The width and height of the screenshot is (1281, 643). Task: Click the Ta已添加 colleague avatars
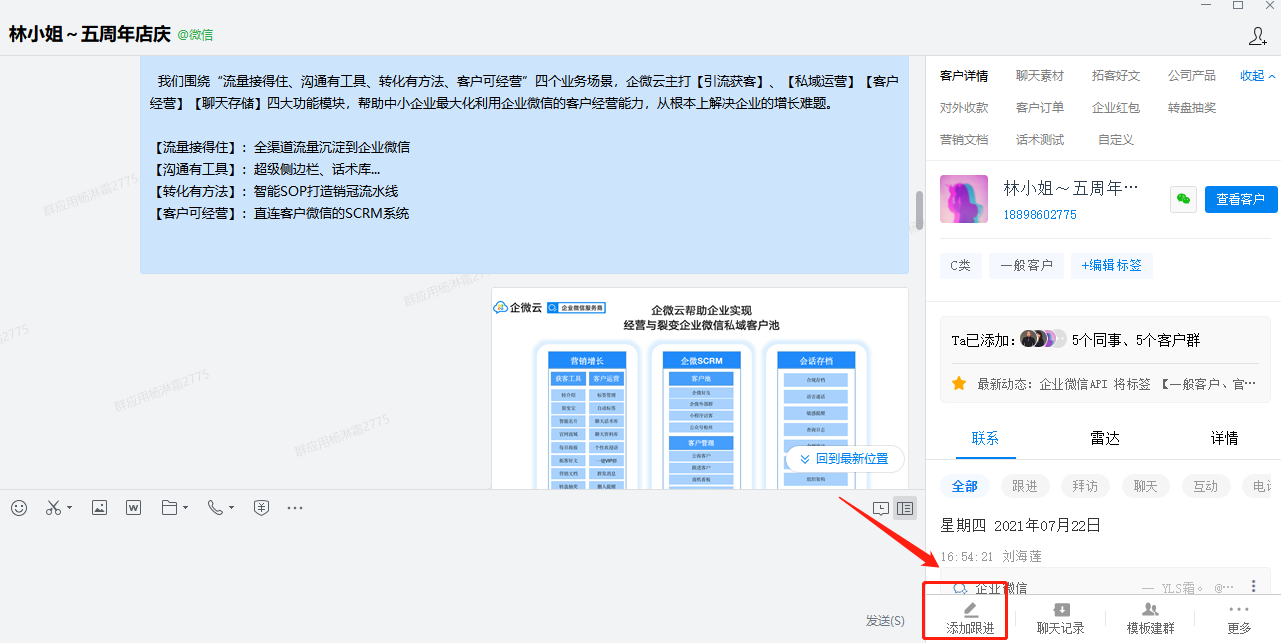coord(1043,339)
